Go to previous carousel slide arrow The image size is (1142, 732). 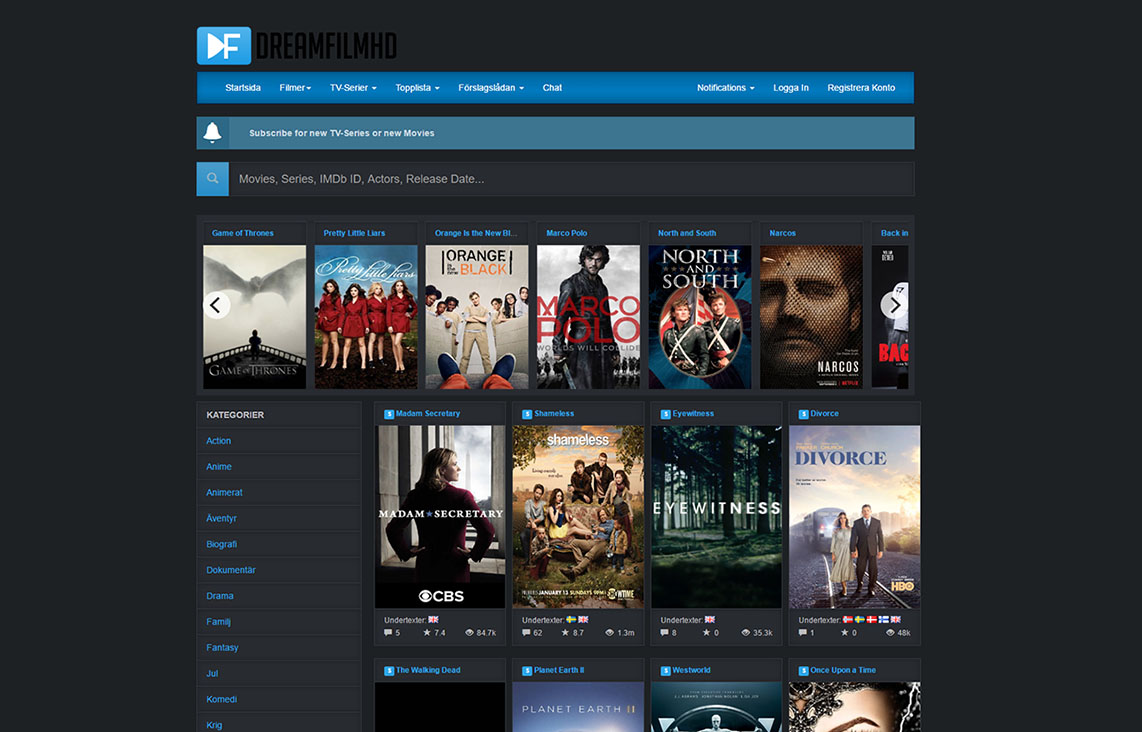[216, 305]
